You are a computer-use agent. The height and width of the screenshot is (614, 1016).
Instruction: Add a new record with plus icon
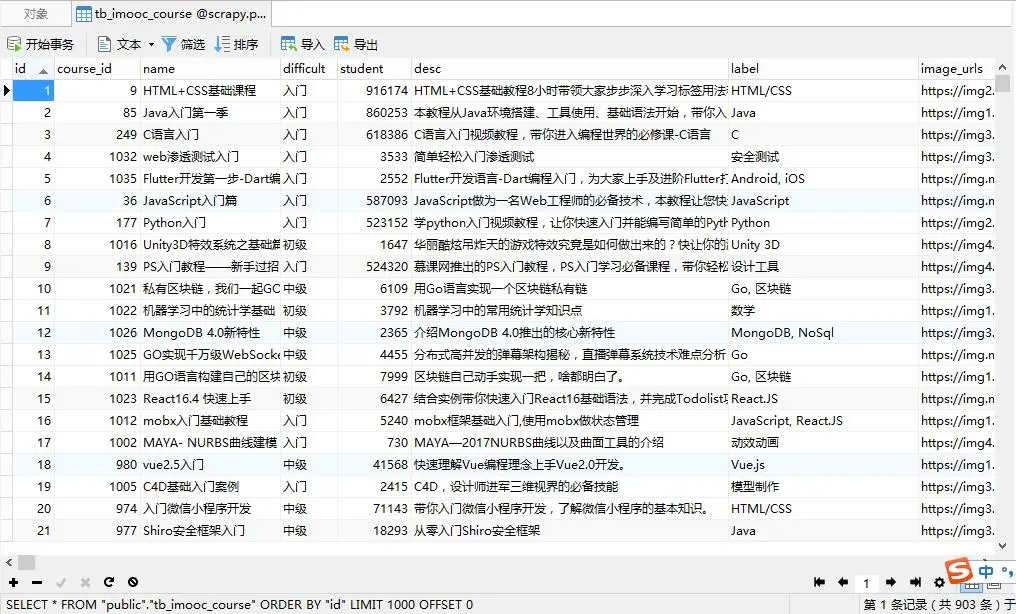tap(13, 582)
